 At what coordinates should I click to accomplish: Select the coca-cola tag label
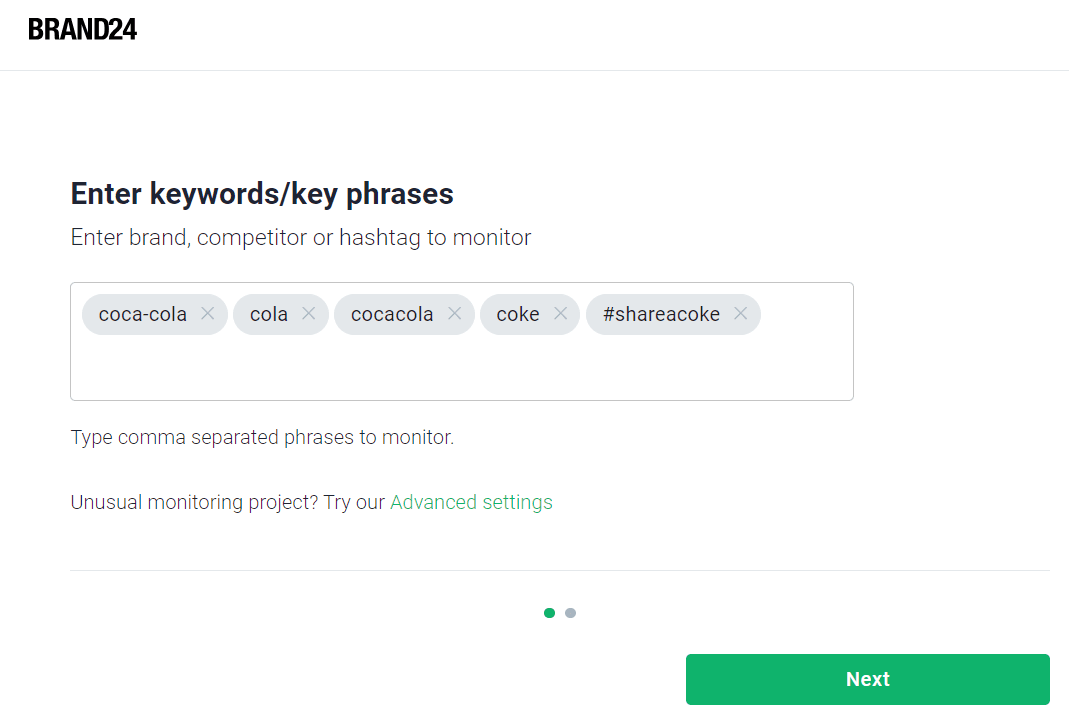pyautogui.click(x=142, y=314)
